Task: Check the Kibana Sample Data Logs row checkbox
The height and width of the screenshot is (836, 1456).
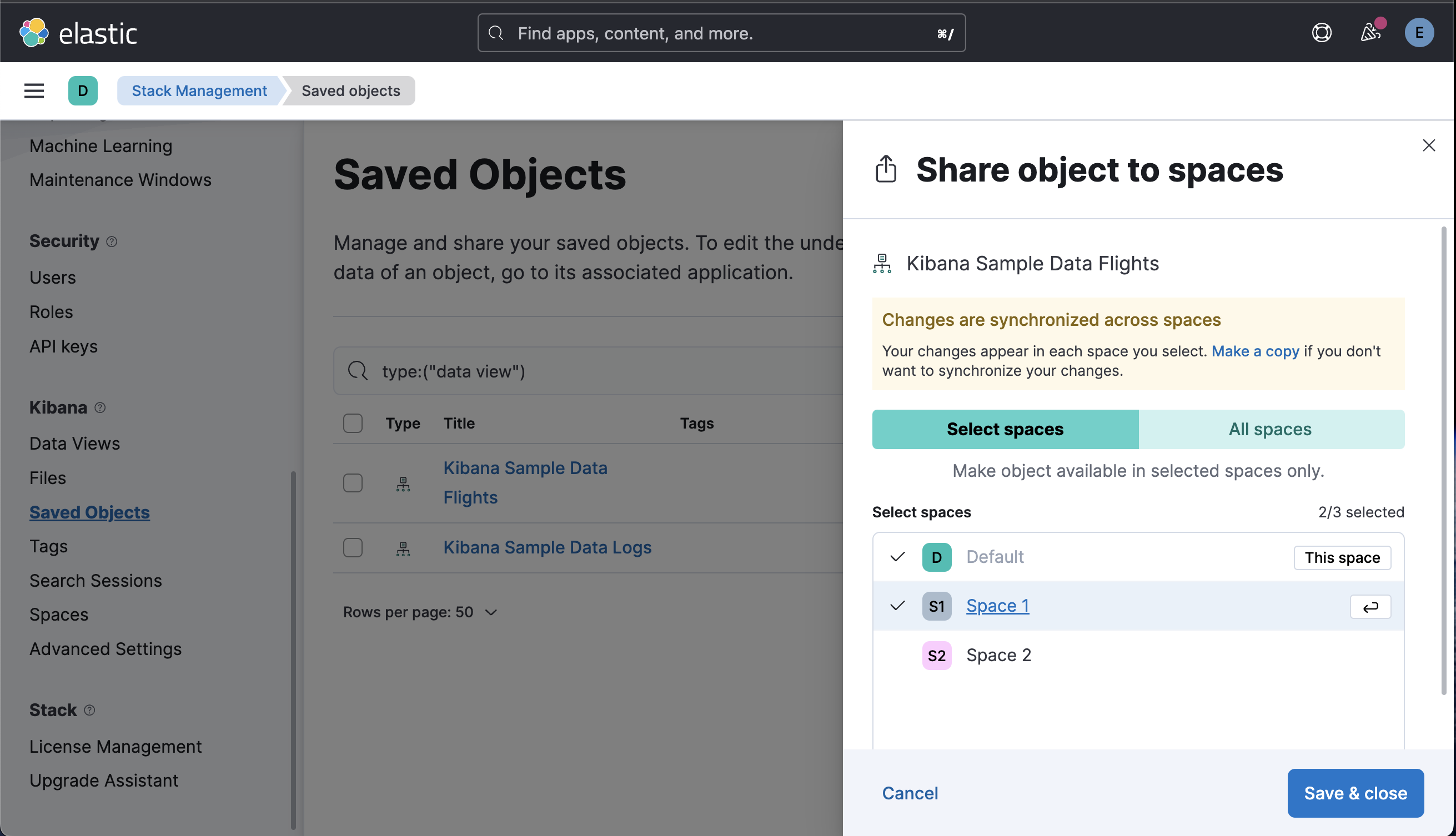Action: pos(353,547)
